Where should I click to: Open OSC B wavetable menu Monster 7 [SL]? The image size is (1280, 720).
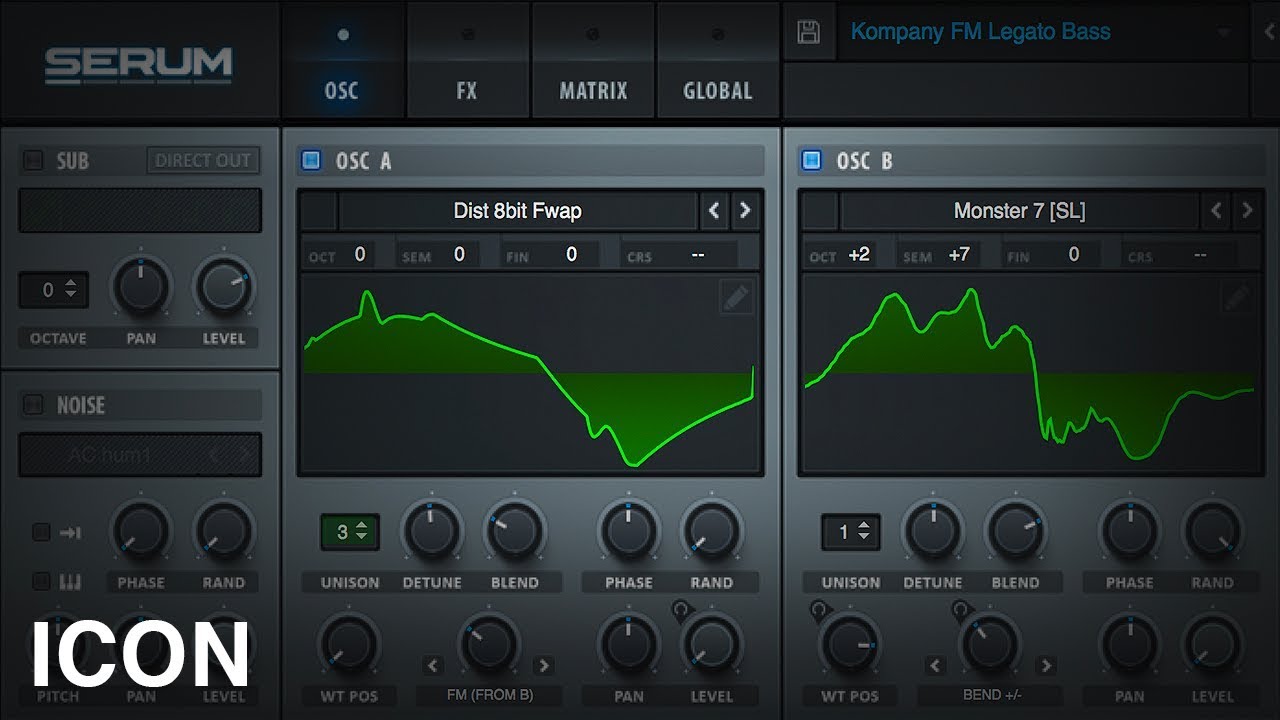point(1019,211)
